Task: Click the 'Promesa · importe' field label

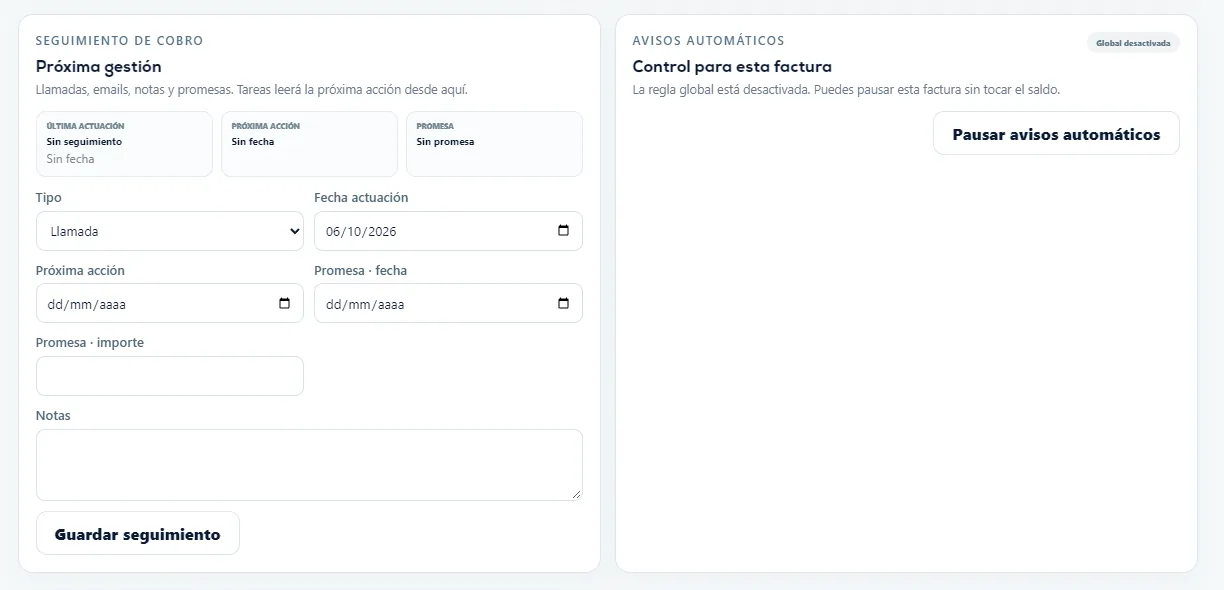Action: point(90,342)
